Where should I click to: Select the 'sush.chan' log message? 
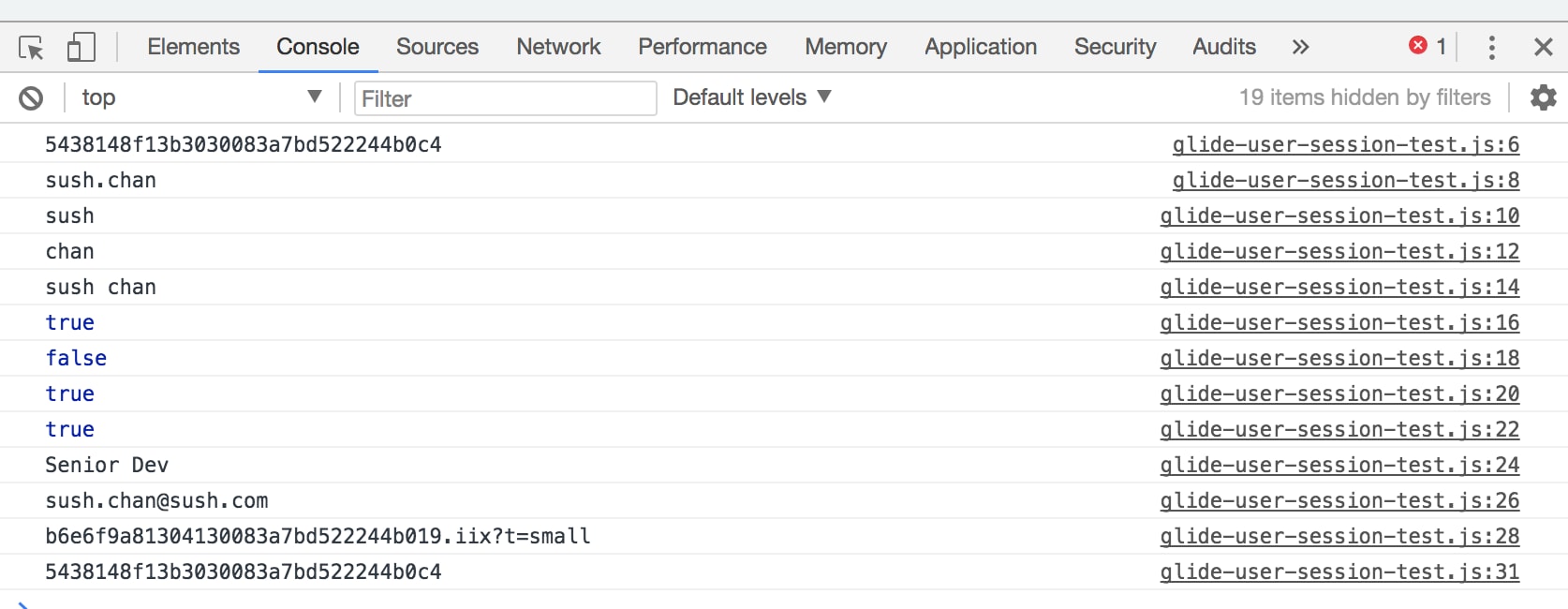101,180
